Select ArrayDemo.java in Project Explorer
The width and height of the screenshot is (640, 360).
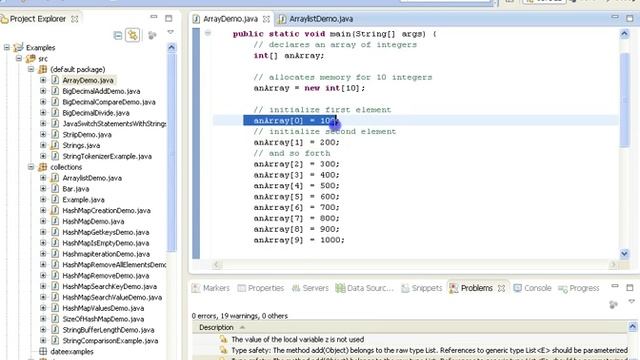point(88,80)
